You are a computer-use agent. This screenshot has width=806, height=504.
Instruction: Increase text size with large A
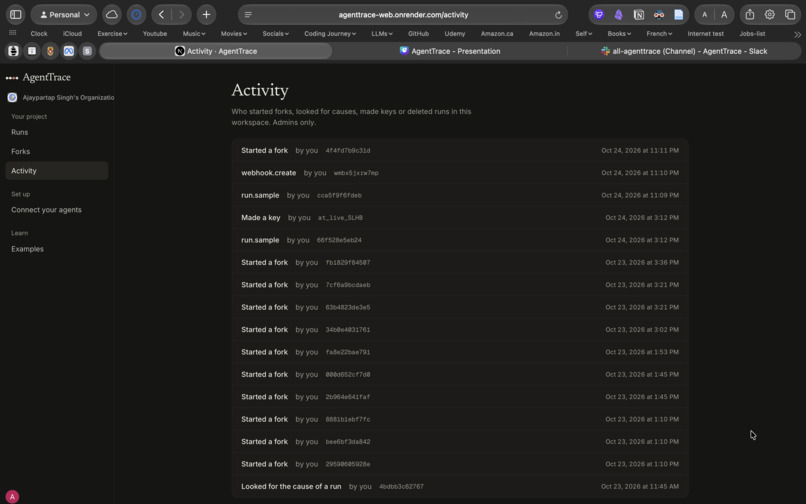click(x=724, y=14)
